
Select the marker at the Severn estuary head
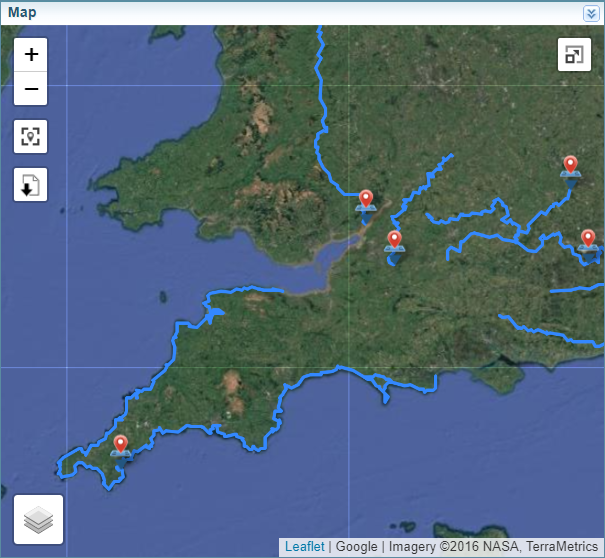[x=366, y=200]
